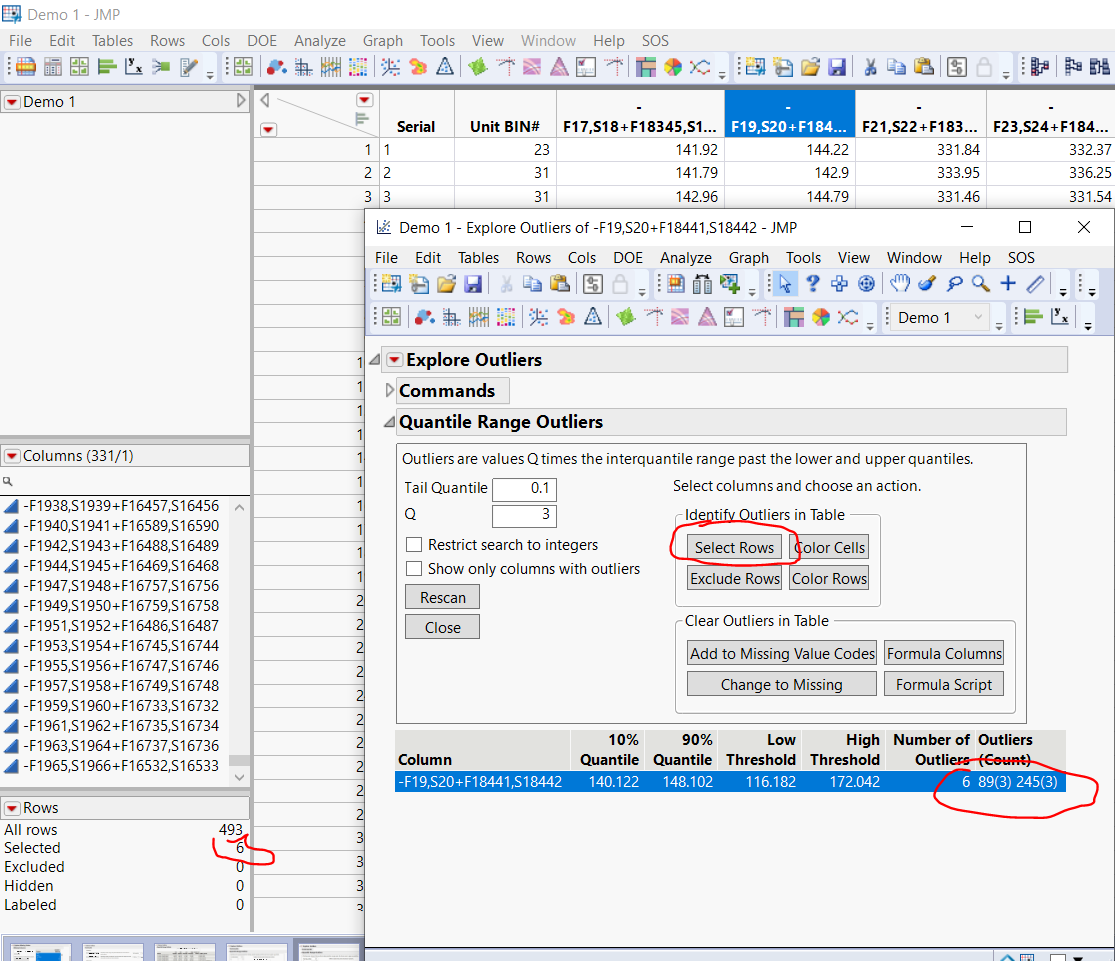Select the arrow pointer tool in Explore Outliers toolbar
The height and width of the screenshot is (961, 1115).
[x=786, y=283]
